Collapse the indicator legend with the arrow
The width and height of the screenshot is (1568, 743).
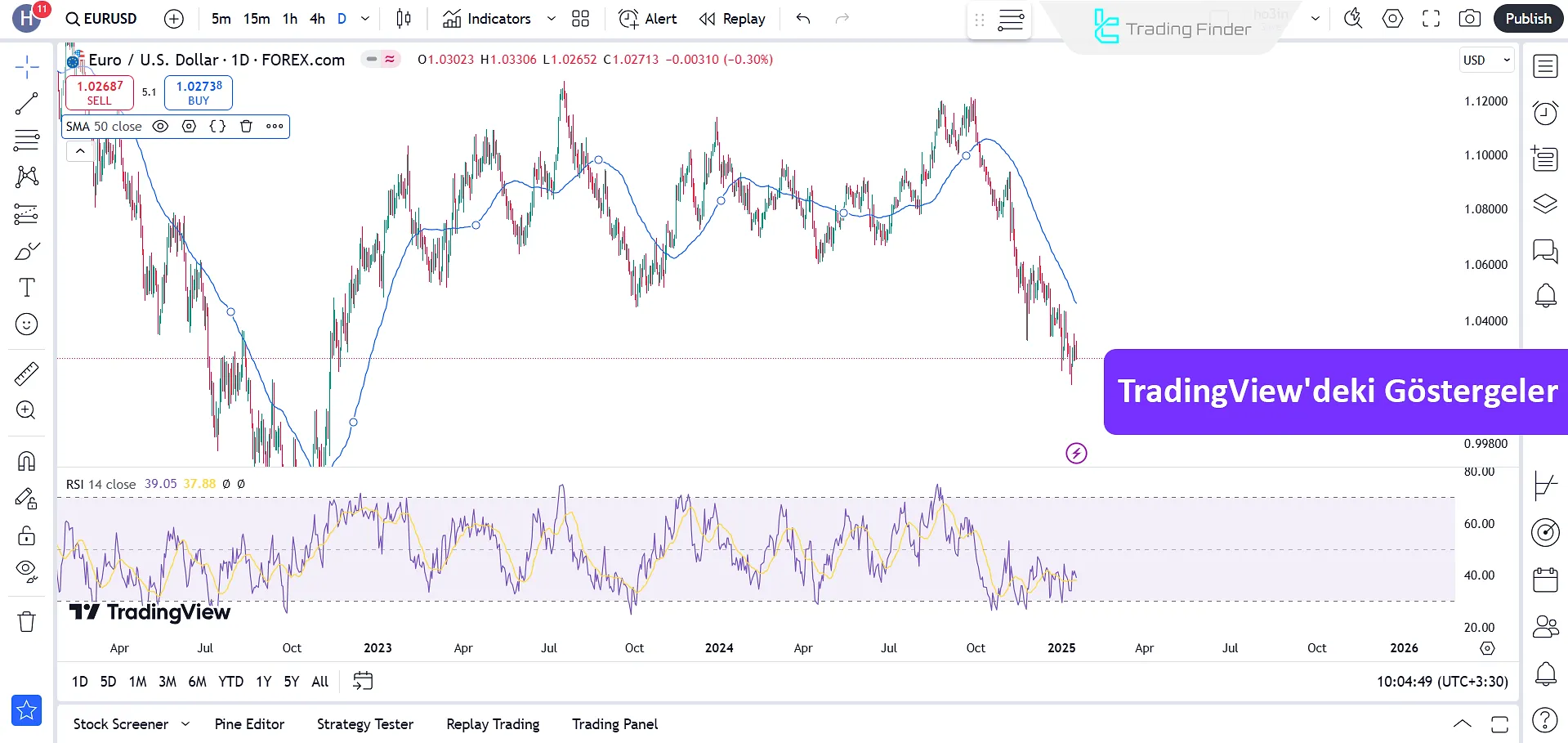tap(80, 150)
